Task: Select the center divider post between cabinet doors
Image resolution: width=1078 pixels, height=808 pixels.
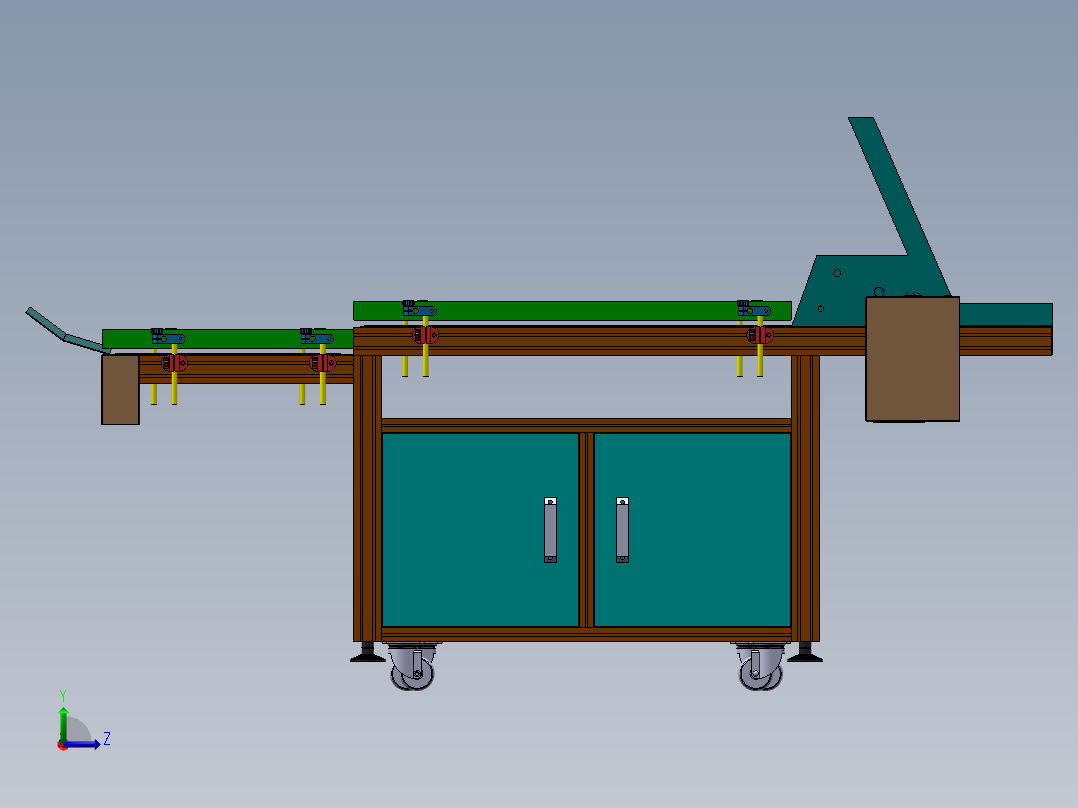Action: click(586, 529)
